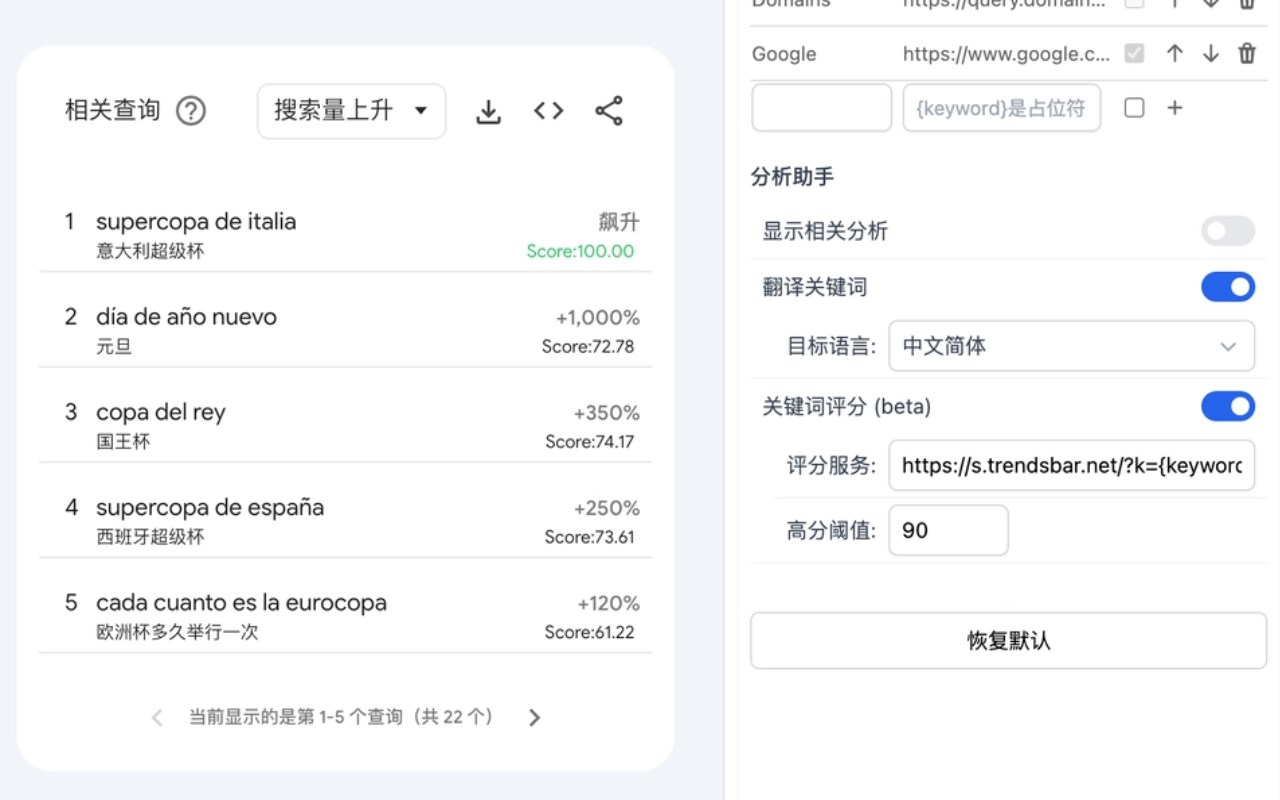This screenshot has height=800, width=1280.
Task: Download the related queries data
Action: pos(488,112)
